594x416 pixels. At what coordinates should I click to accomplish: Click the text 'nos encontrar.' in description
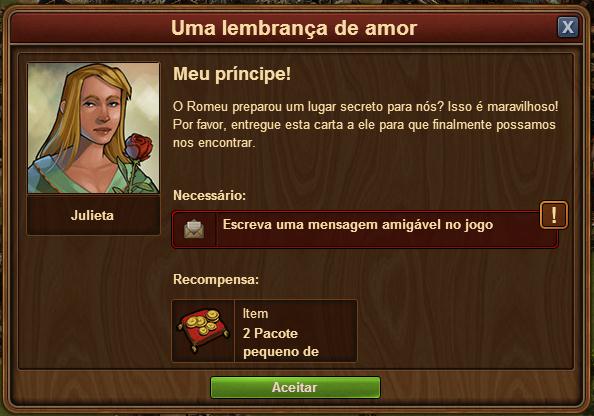click(x=214, y=143)
